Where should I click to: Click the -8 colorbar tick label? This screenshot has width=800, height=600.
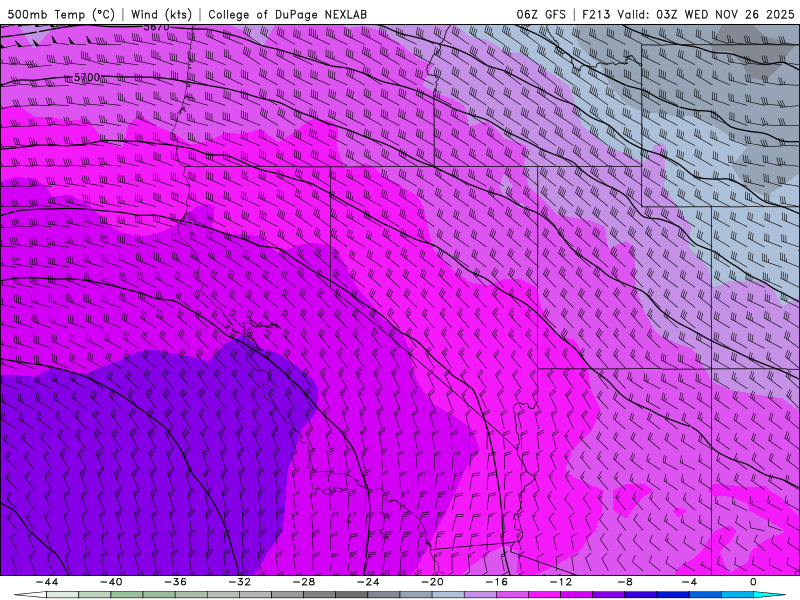pyautogui.click(x=625, y=582)
